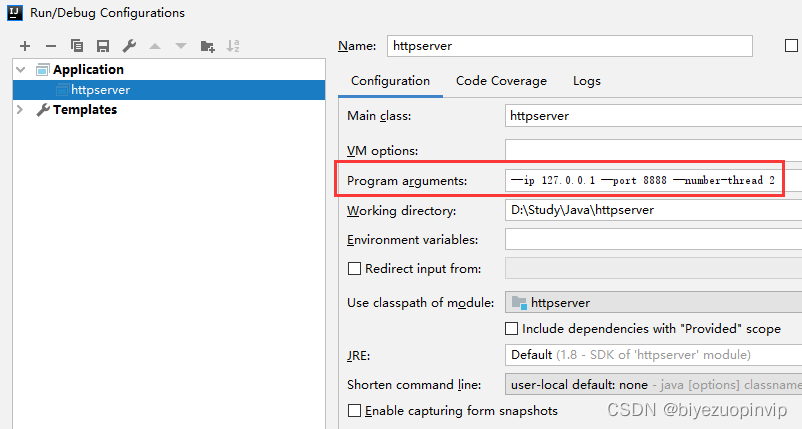
Task: Remove configuration with the minus icon
Action: [x=51, y=46]
